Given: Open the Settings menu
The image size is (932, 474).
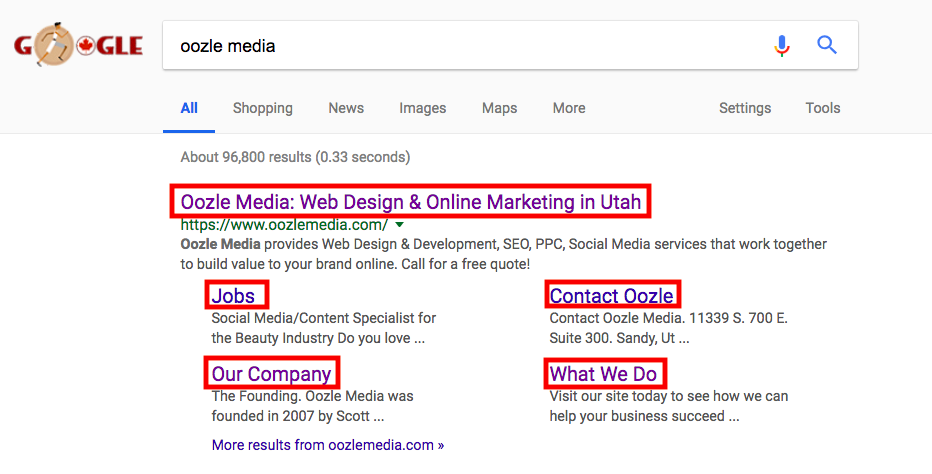Looking at the screenshot, I should [745, 108].
